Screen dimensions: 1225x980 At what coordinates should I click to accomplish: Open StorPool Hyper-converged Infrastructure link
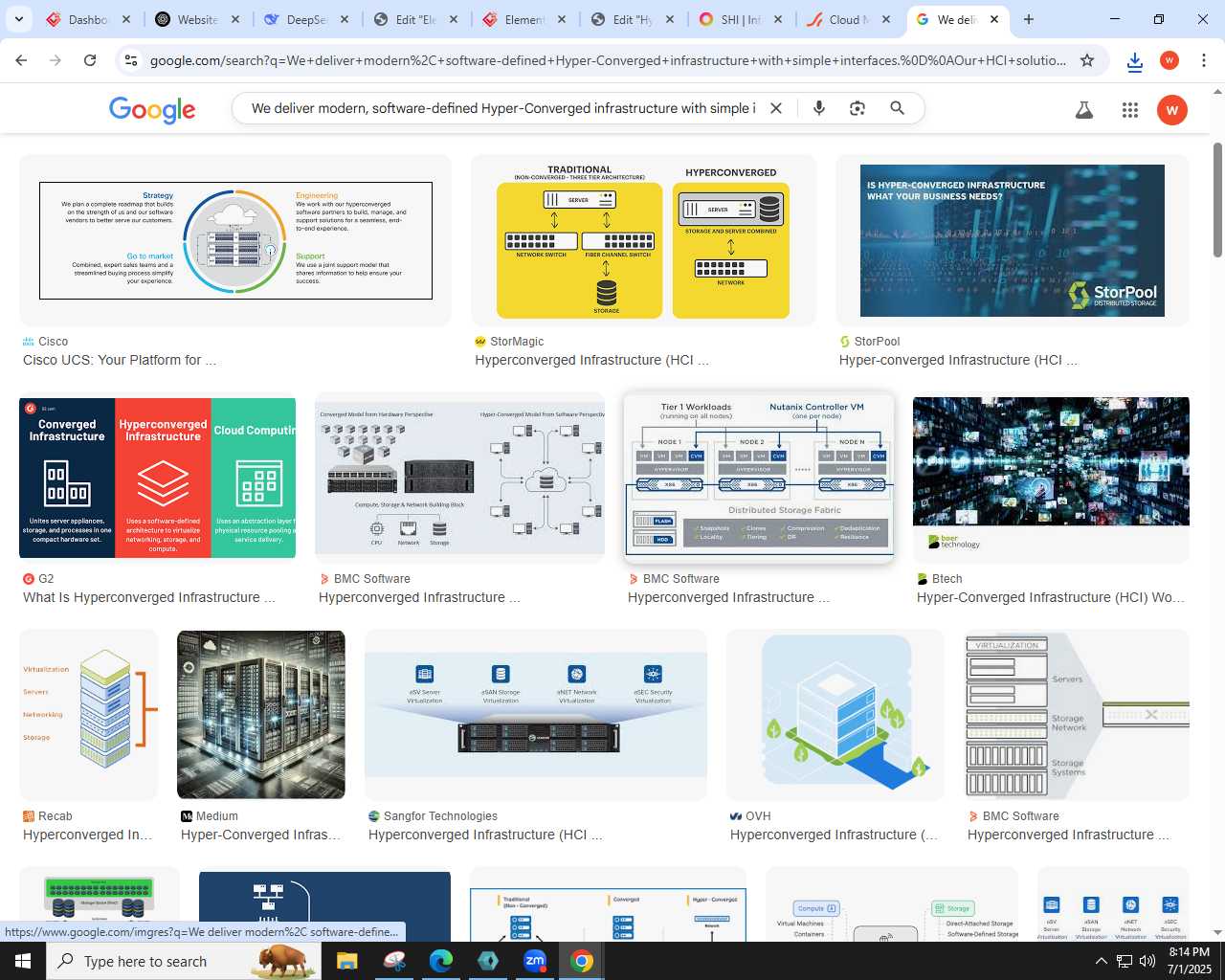[x=958, y=360]
